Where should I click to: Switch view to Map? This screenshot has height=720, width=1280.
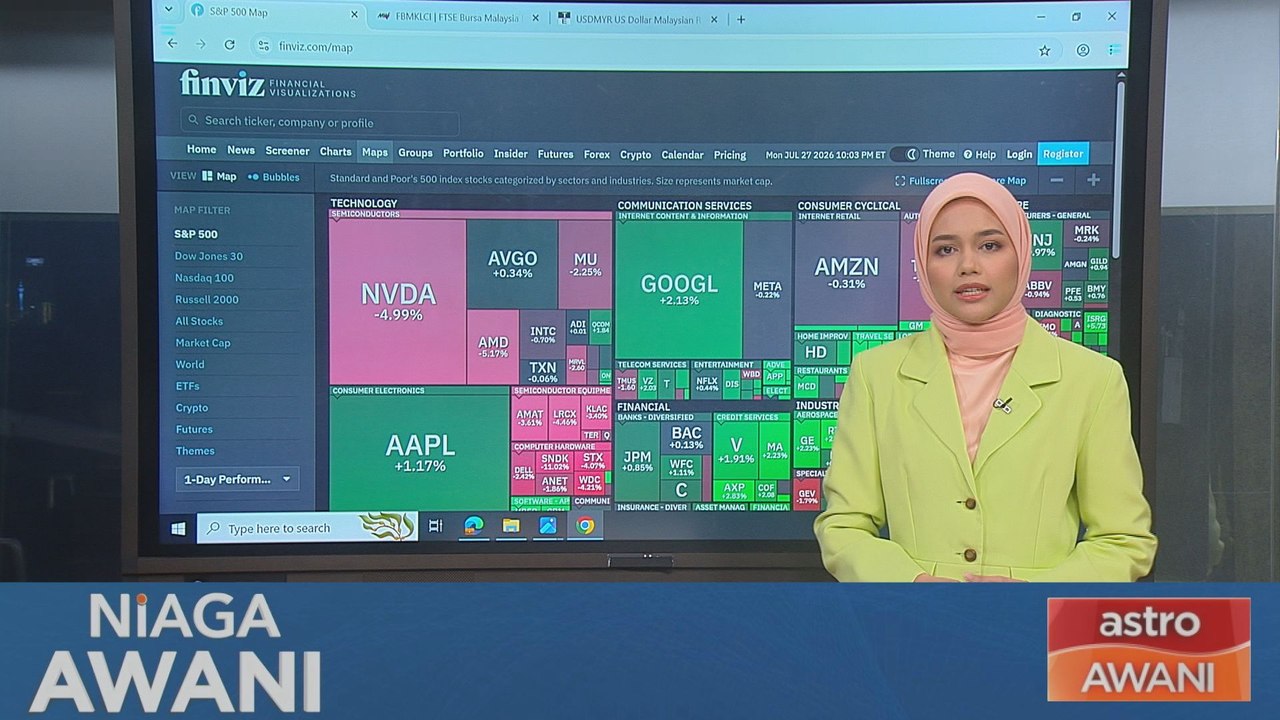pyautogui.click(x=219, y=176)
